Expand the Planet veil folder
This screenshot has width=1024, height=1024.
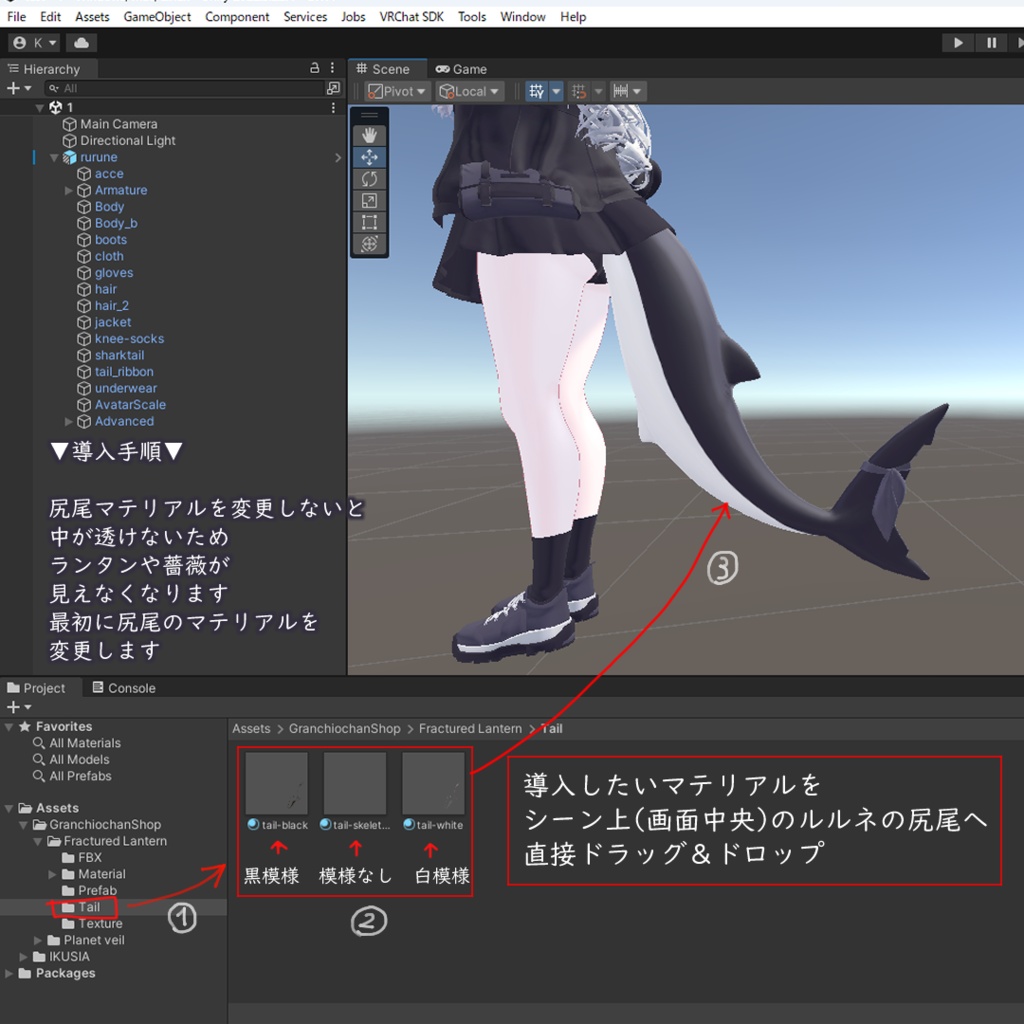(37, 940)
